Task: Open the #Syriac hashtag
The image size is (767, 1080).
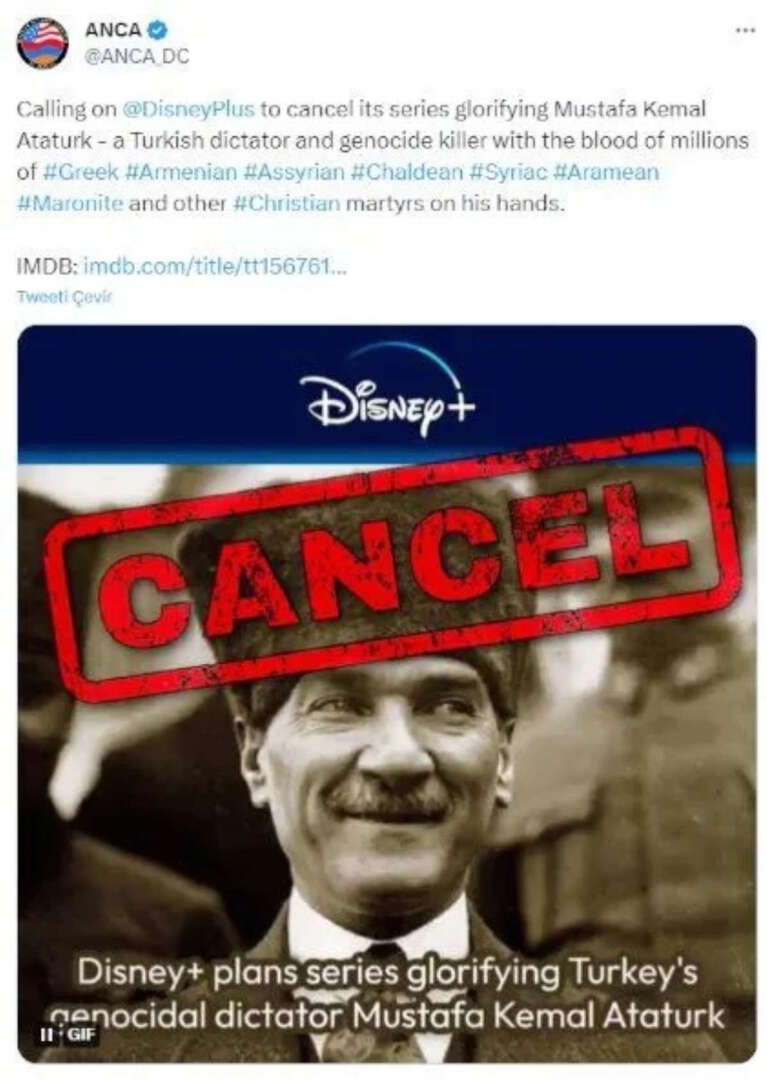Action: tap(507, 172)
